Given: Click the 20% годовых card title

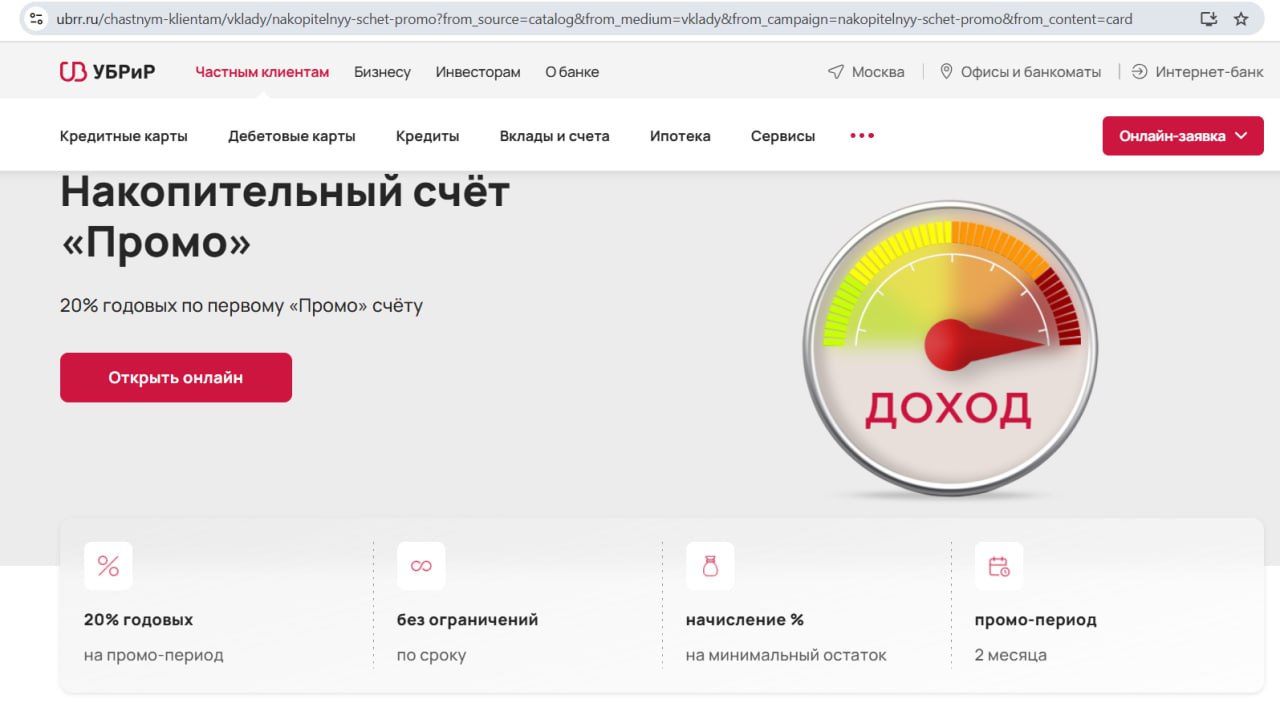Looking at the screenshot, I should click(x=138, y=620).
